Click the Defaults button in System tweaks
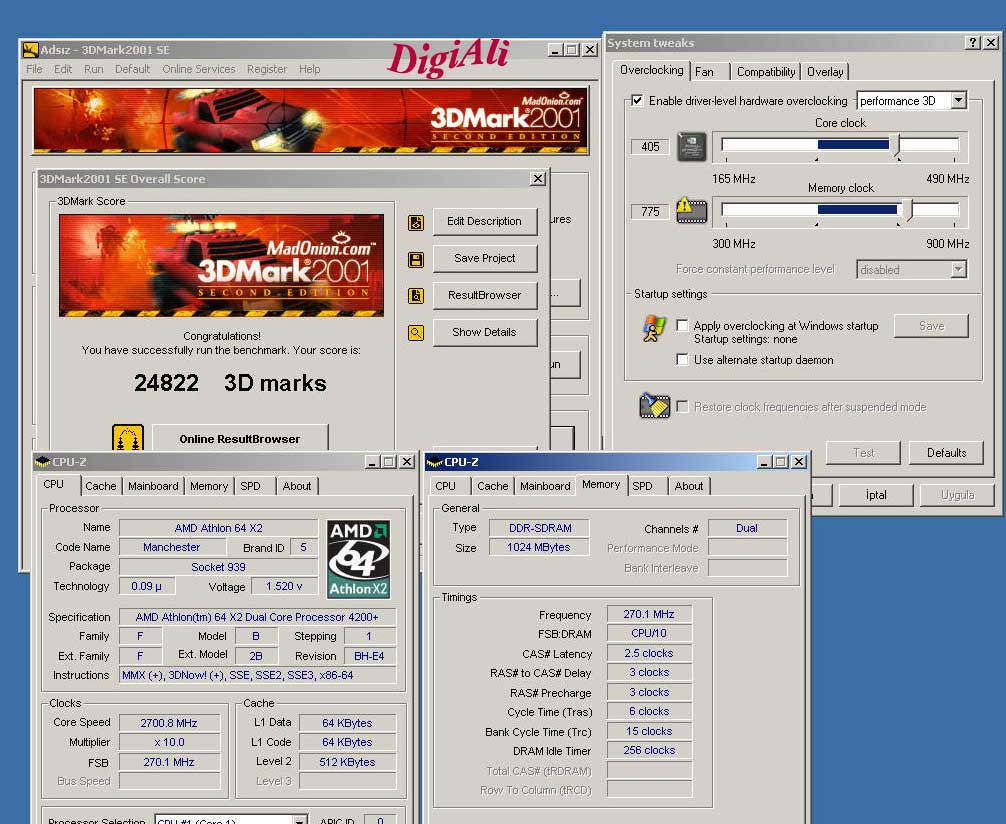This screenshot has height=824, width=1006. click(946, 452)
